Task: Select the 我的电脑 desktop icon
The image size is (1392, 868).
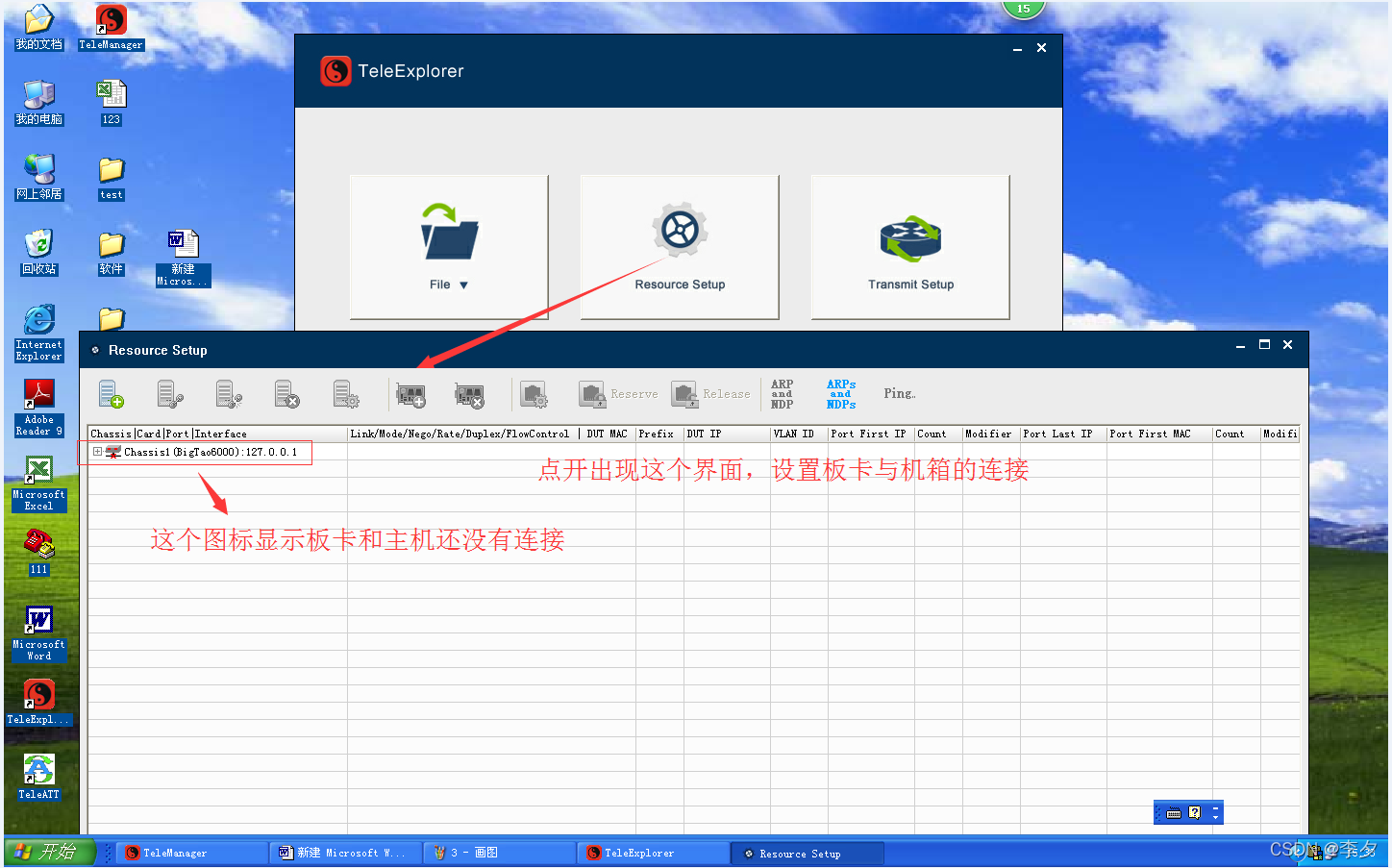Action: point(39,102)
